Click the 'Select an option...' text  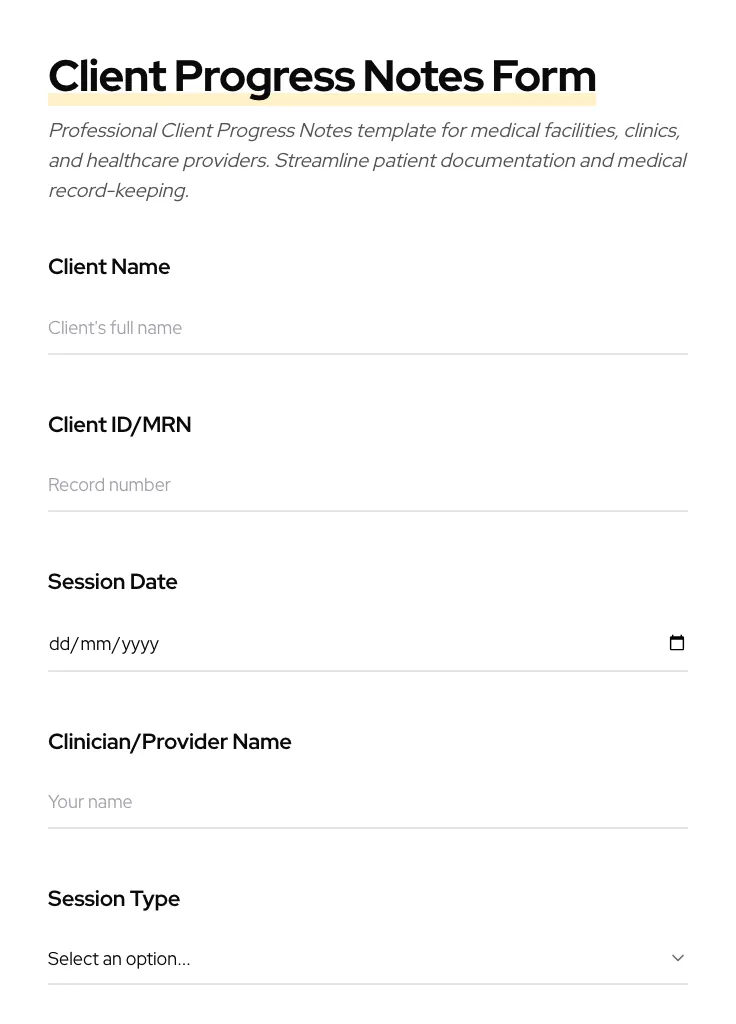[119, 959]
